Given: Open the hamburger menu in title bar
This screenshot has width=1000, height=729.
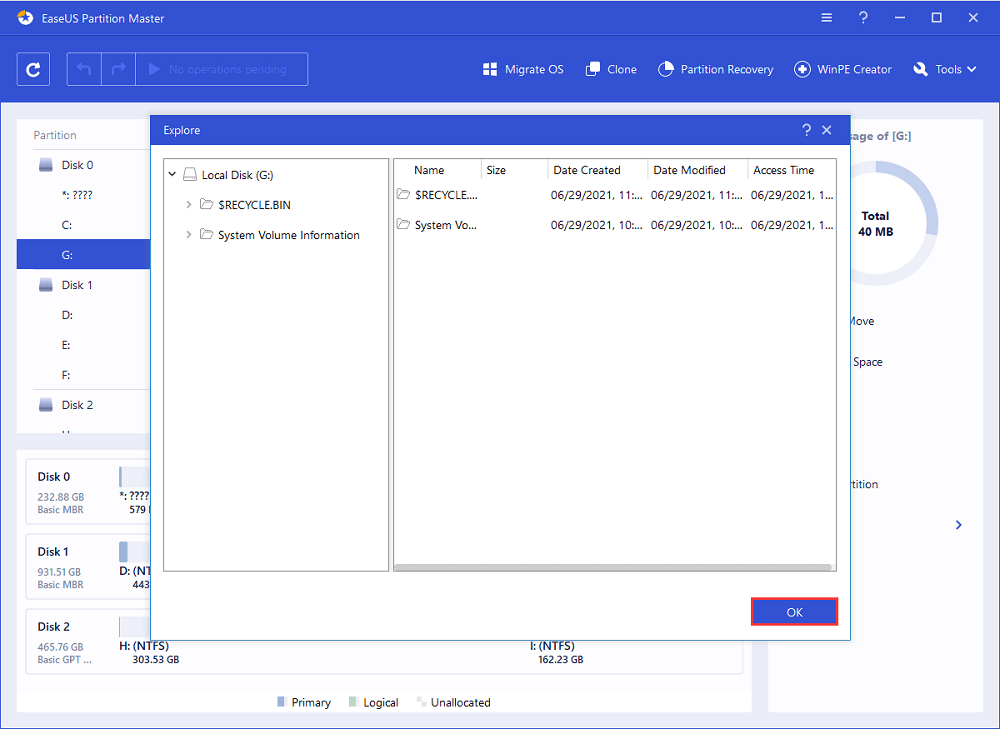Looking at the screenshot, I should click(x=827, y=18).
